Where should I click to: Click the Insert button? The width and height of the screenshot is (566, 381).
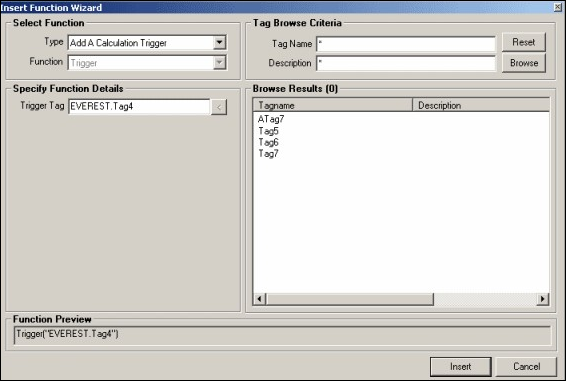[x=460, y=367]
